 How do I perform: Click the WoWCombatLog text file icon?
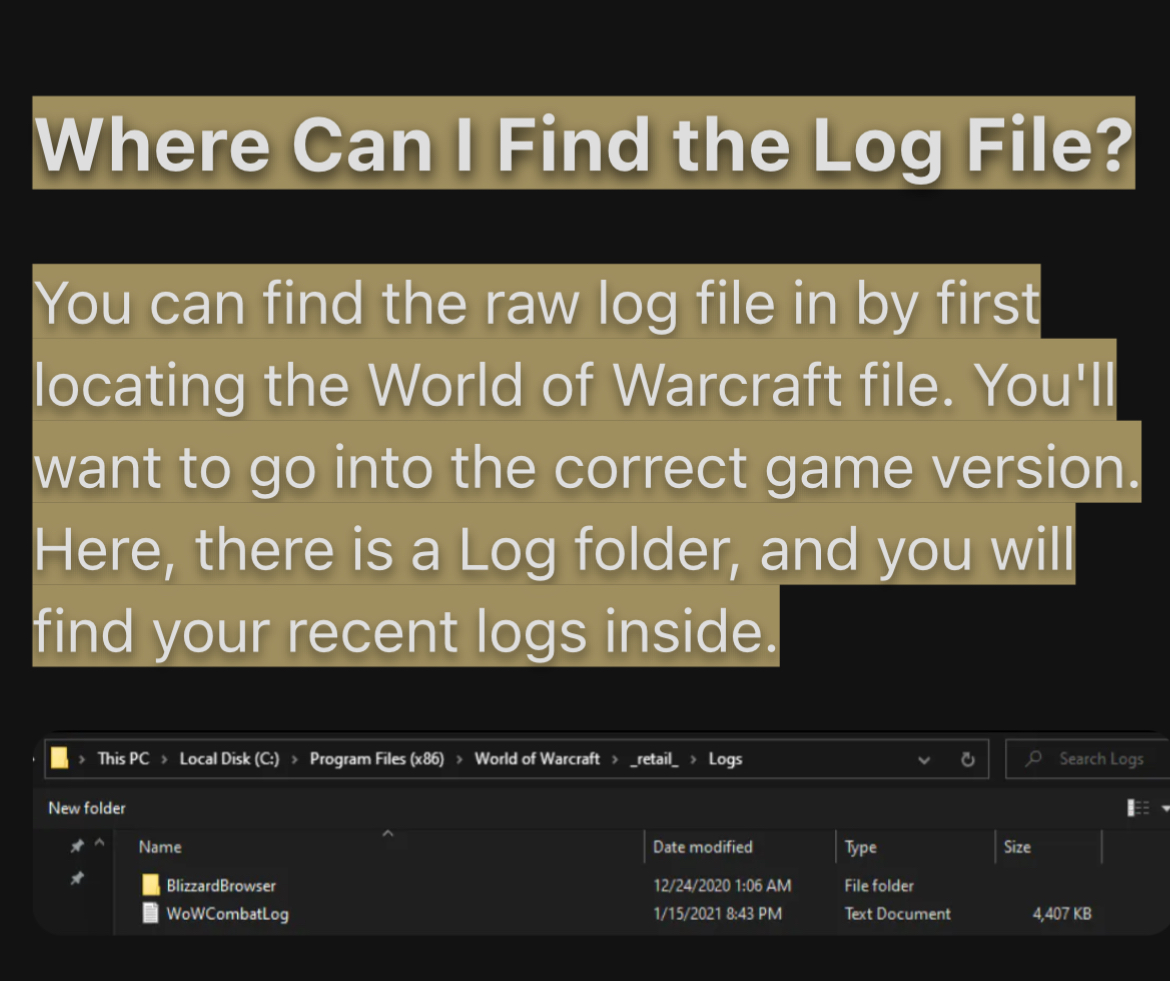[x=150, y=913]
